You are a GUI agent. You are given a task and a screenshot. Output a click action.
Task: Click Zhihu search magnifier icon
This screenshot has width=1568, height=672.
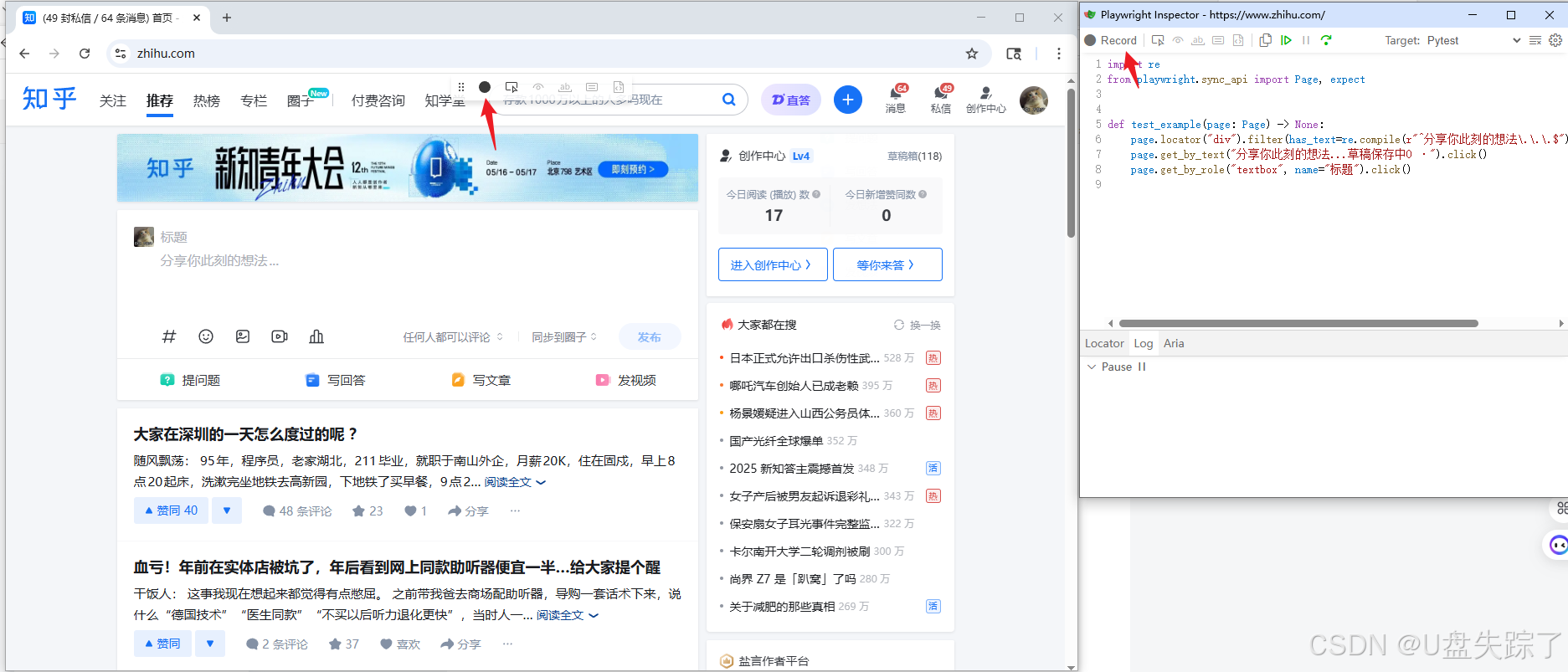tap(729, 100)
